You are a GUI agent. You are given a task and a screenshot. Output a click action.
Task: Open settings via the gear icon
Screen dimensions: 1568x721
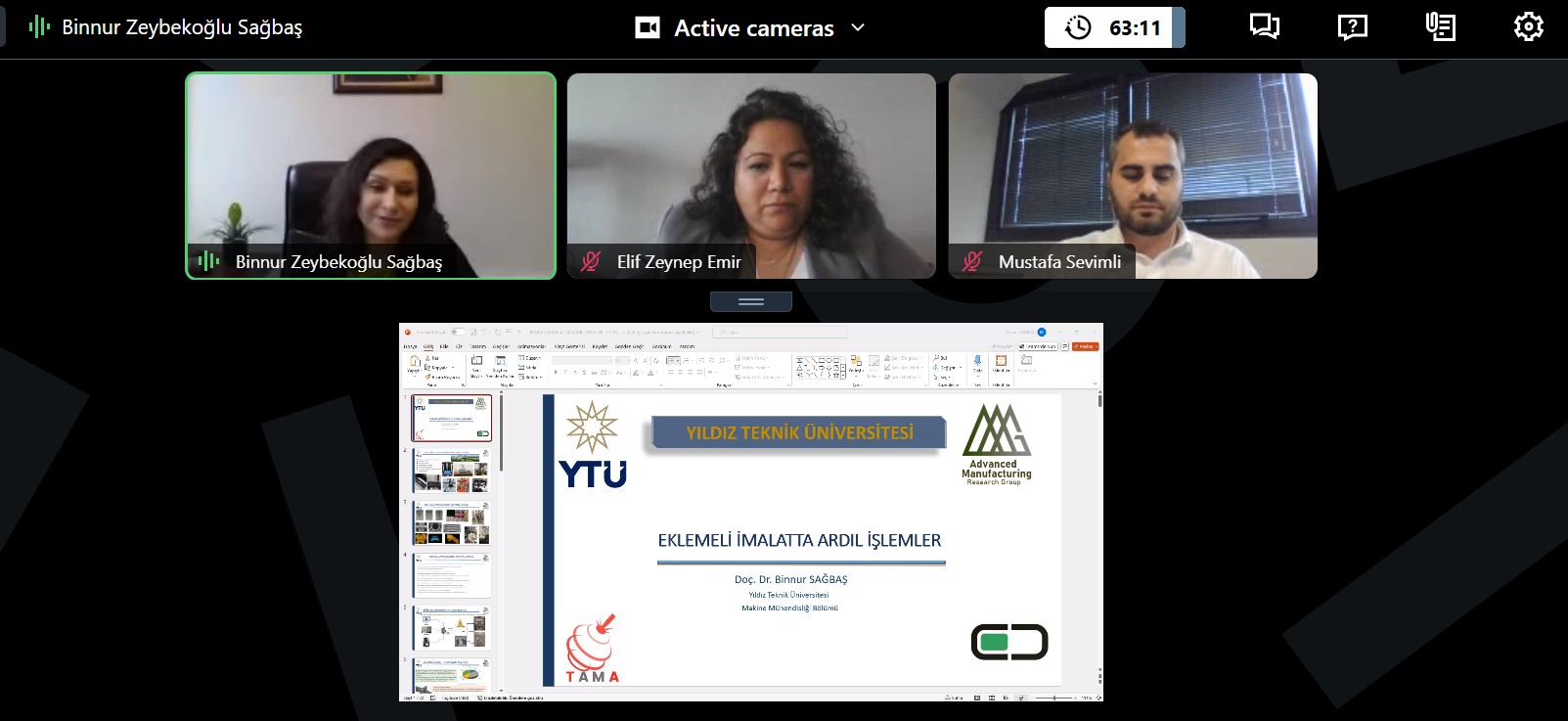coord(1528,27)
